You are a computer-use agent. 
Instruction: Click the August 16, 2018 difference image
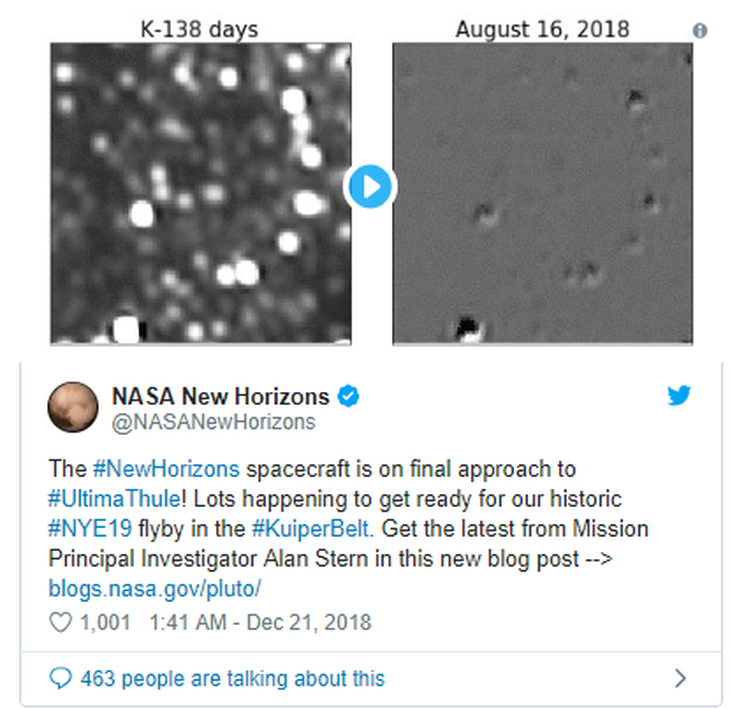click(542, 194)
